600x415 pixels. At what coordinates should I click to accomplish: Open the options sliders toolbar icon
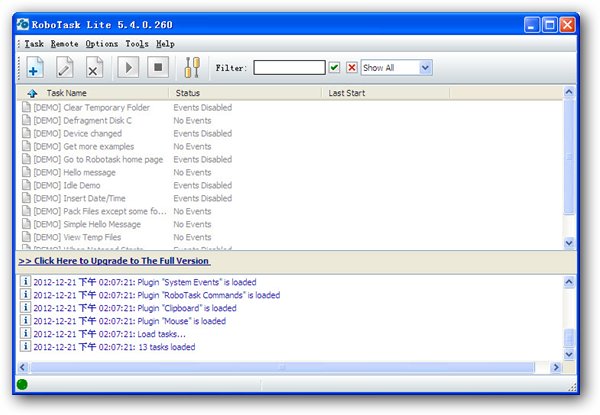coord(191,68)
